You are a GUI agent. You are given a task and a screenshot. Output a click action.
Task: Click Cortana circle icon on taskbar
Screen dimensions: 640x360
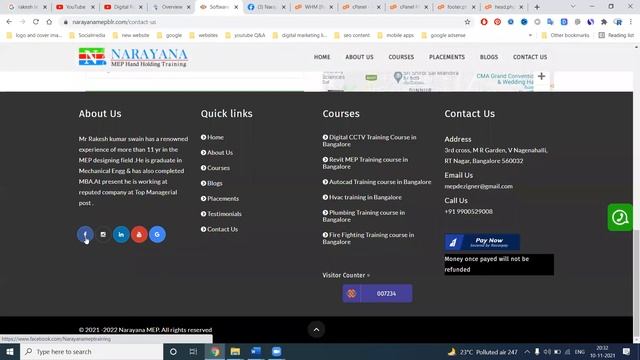click(x=173, y=351)
